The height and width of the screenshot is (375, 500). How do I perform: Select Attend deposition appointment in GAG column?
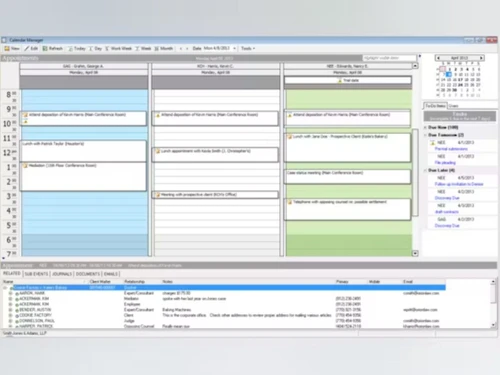click(x=83, y=118)
